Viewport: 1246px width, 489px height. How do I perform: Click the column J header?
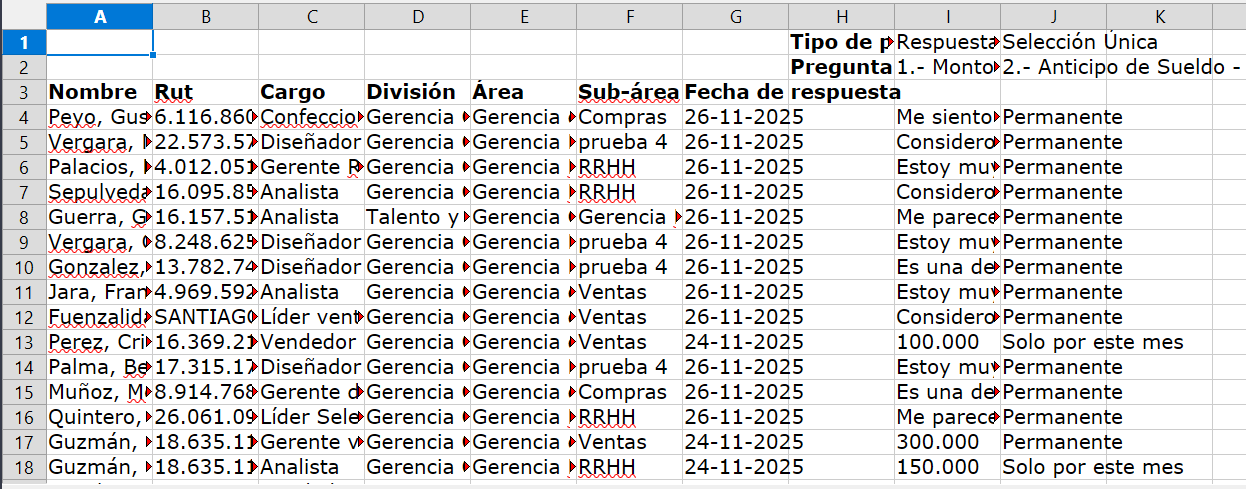click(x=1053, y=17)
